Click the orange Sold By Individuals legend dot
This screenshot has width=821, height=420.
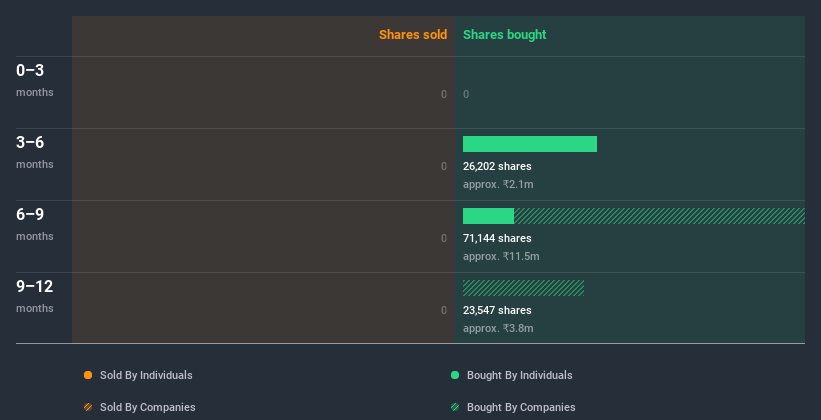coord(88,375)
